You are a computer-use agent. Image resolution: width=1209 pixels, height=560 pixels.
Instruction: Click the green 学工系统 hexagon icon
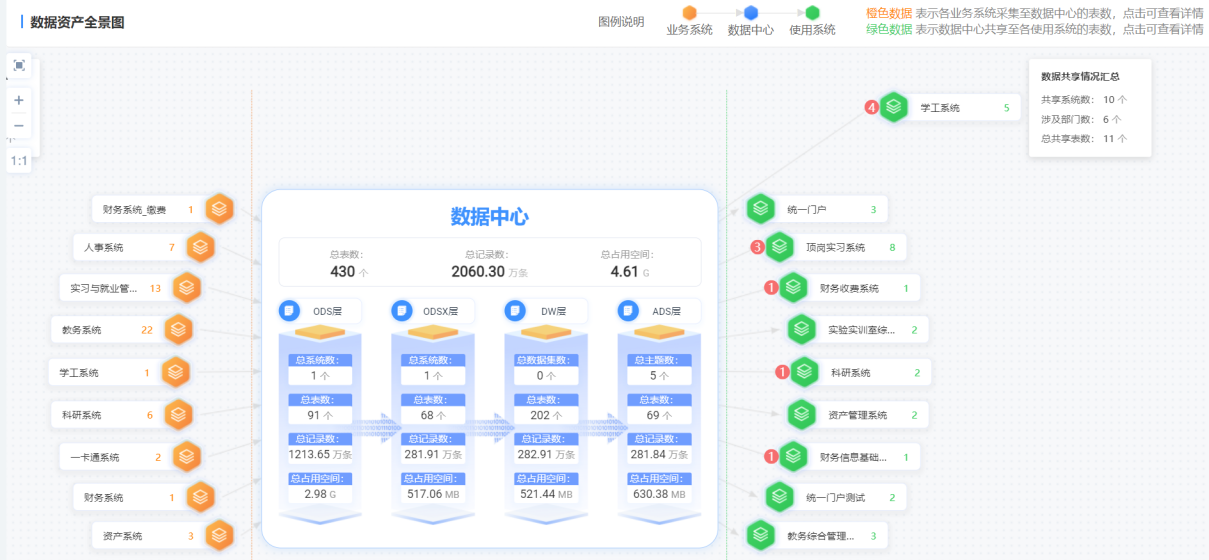893,107
